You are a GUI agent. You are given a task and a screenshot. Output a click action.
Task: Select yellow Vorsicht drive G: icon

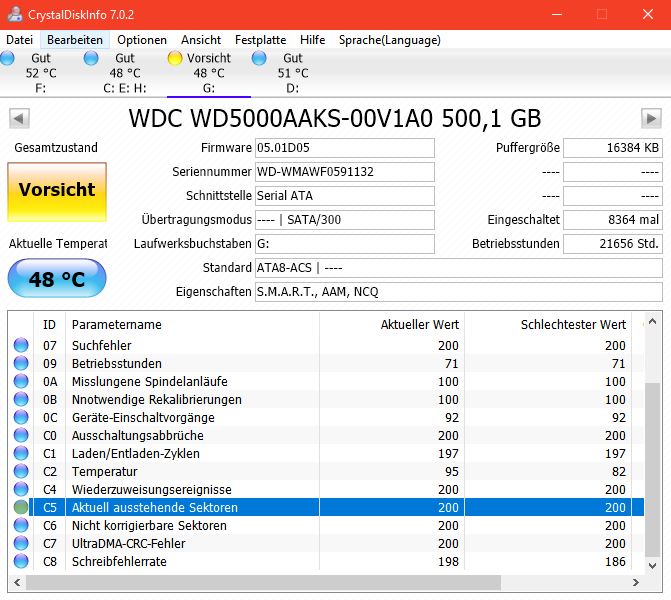pyautogui.click(x=175, y=58)
